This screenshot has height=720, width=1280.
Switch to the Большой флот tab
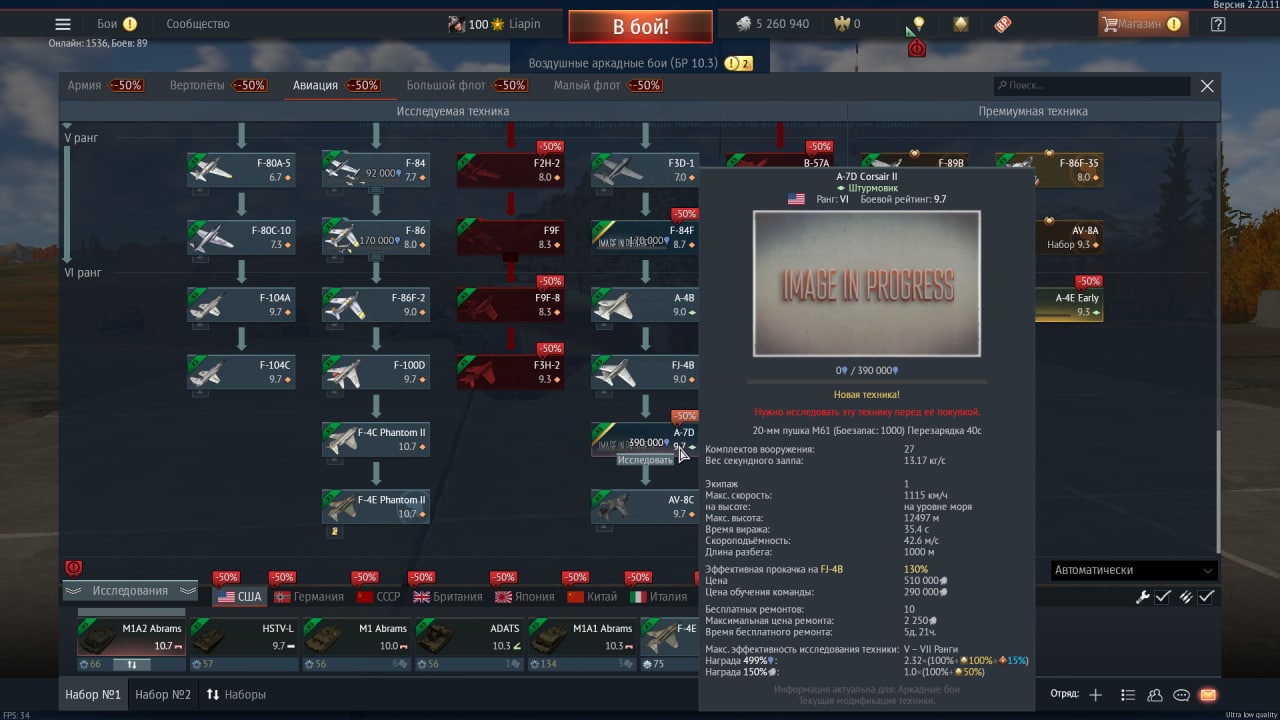click(x=466, y=85)
